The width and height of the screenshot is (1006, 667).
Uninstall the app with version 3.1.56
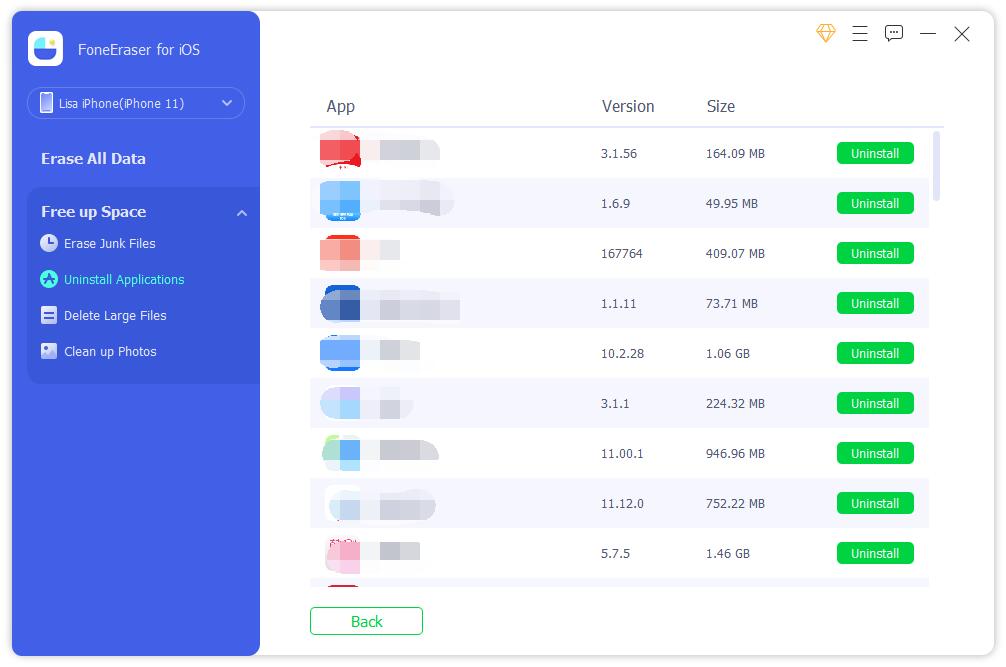875,153
